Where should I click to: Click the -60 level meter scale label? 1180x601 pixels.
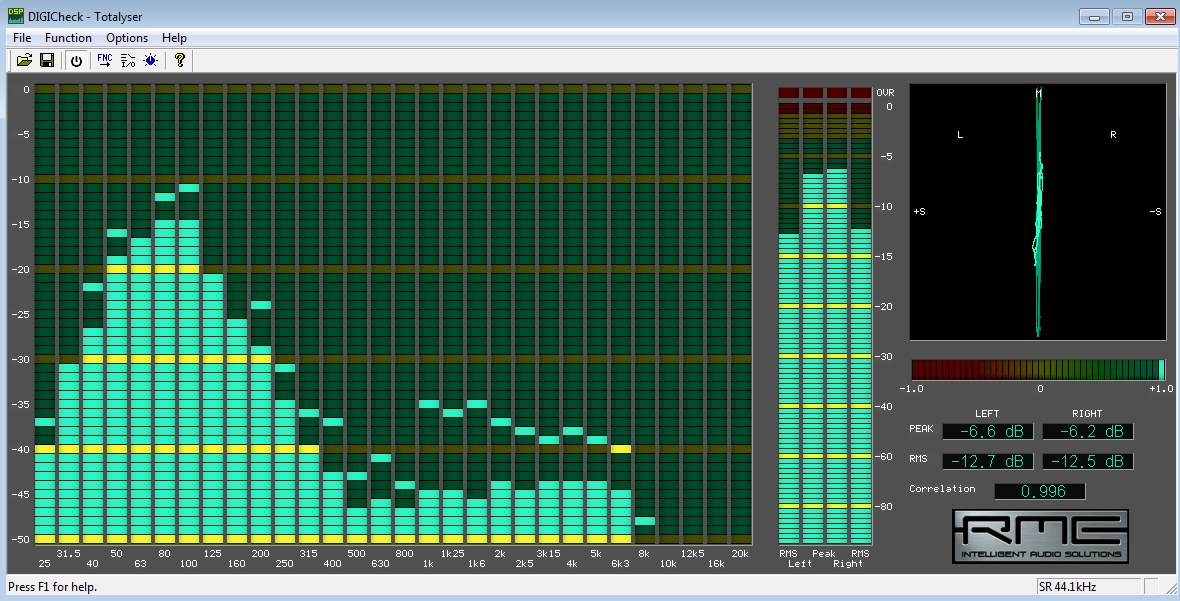pyautogui.click(x=884, y=457)
